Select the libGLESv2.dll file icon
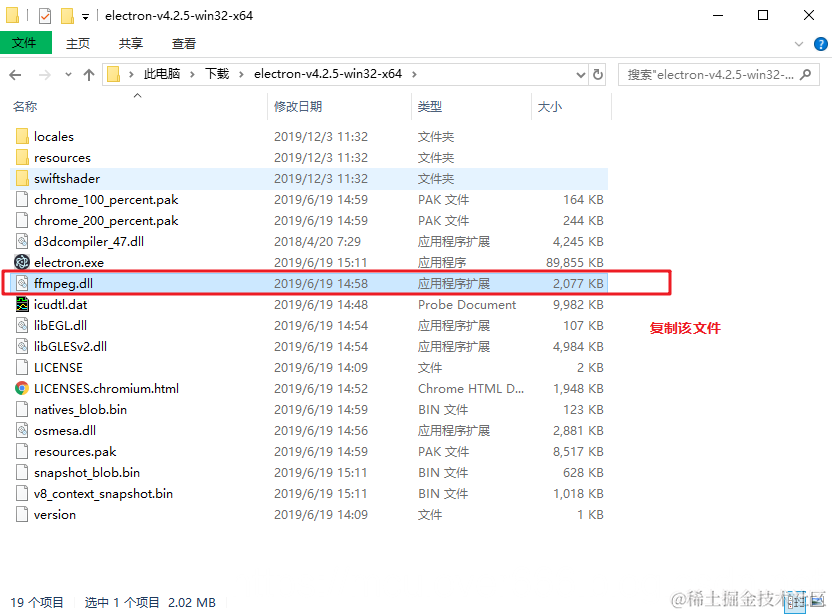 (22, 347)
